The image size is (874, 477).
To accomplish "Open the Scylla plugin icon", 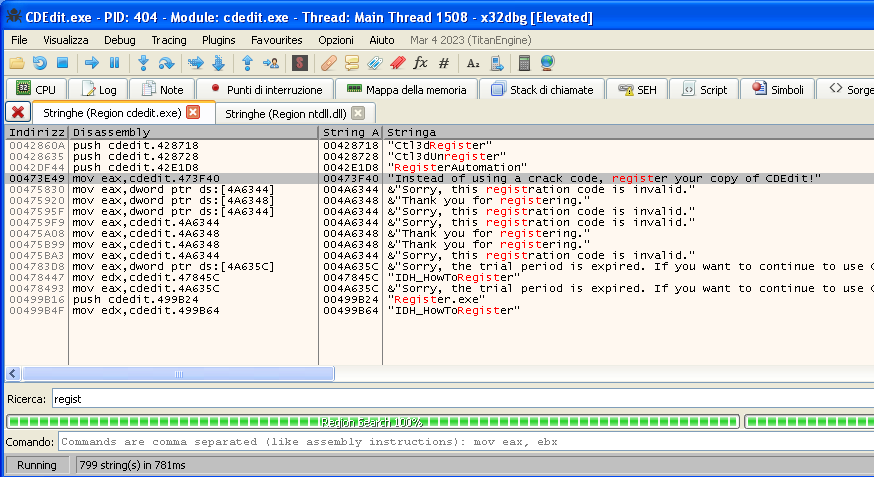I will pos(299,63).
